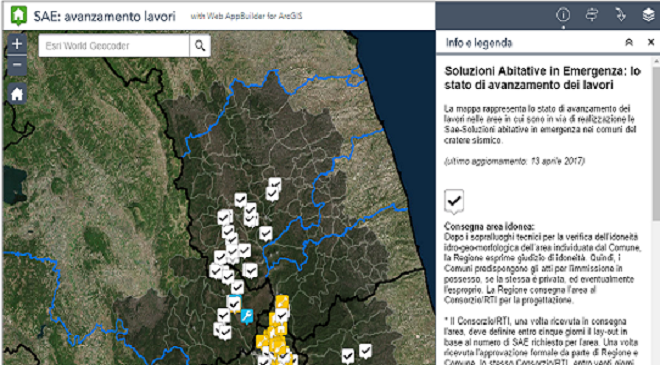Open the layer list widget

tap(648, 15)
